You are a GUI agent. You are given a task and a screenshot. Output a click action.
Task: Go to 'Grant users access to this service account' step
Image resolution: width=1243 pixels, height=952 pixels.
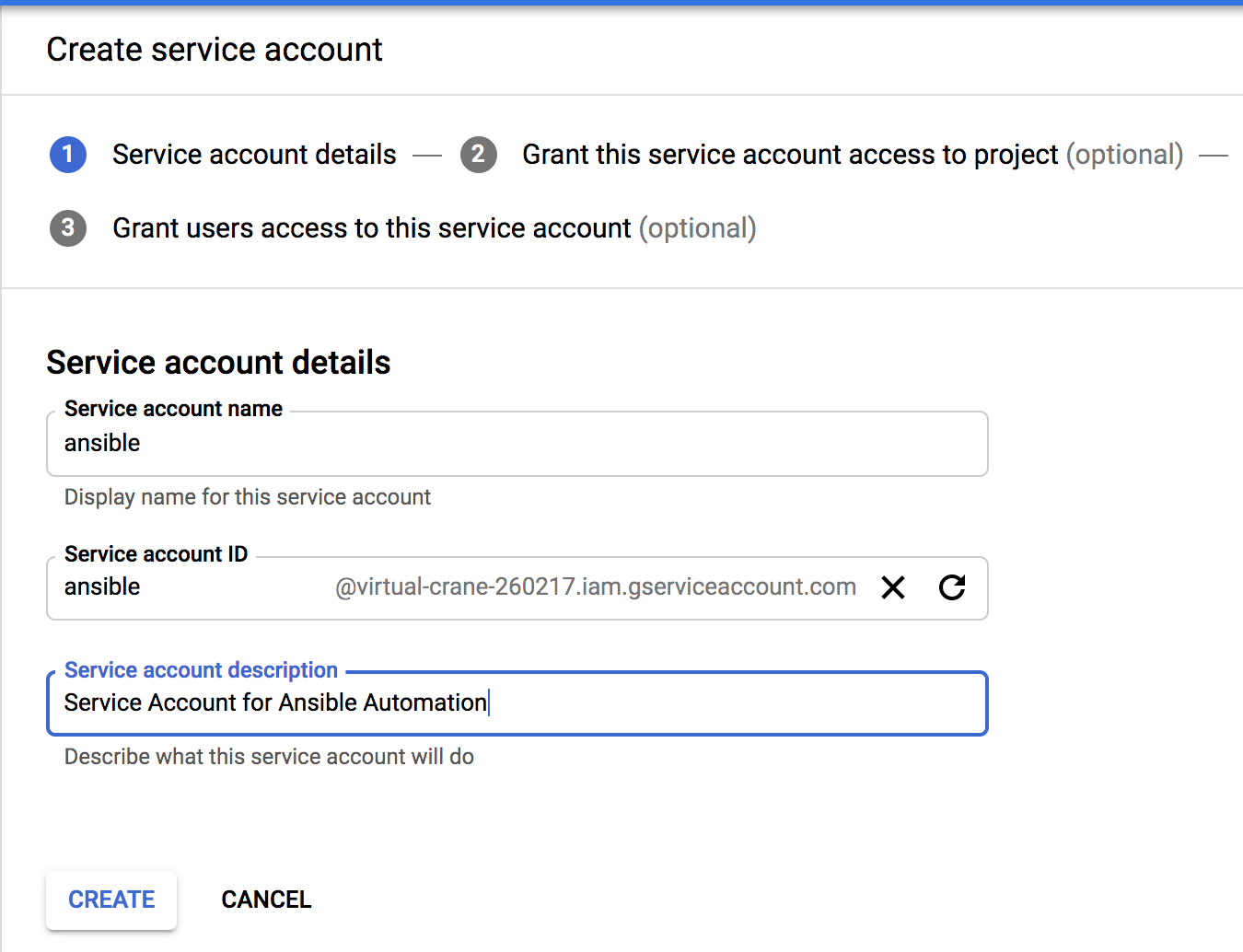372,228
